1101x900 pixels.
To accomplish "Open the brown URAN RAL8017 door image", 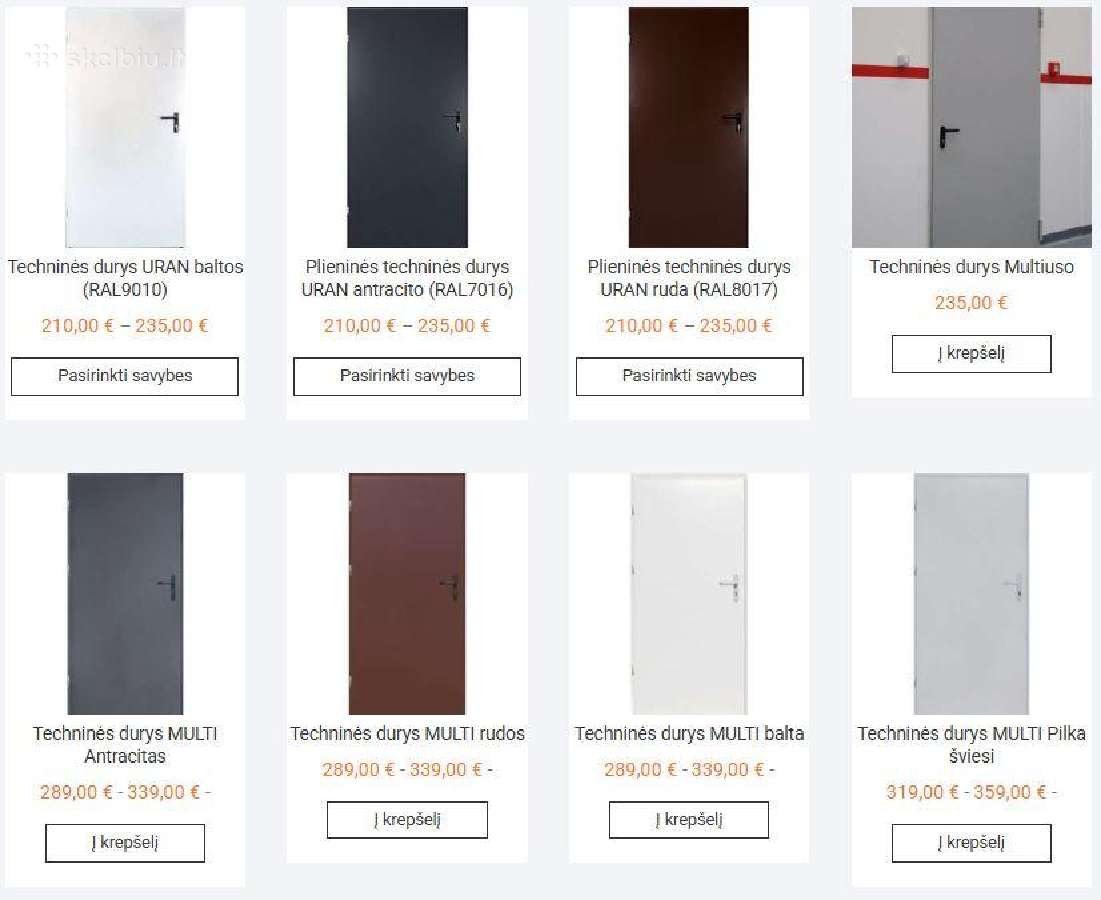I will 689,127.
